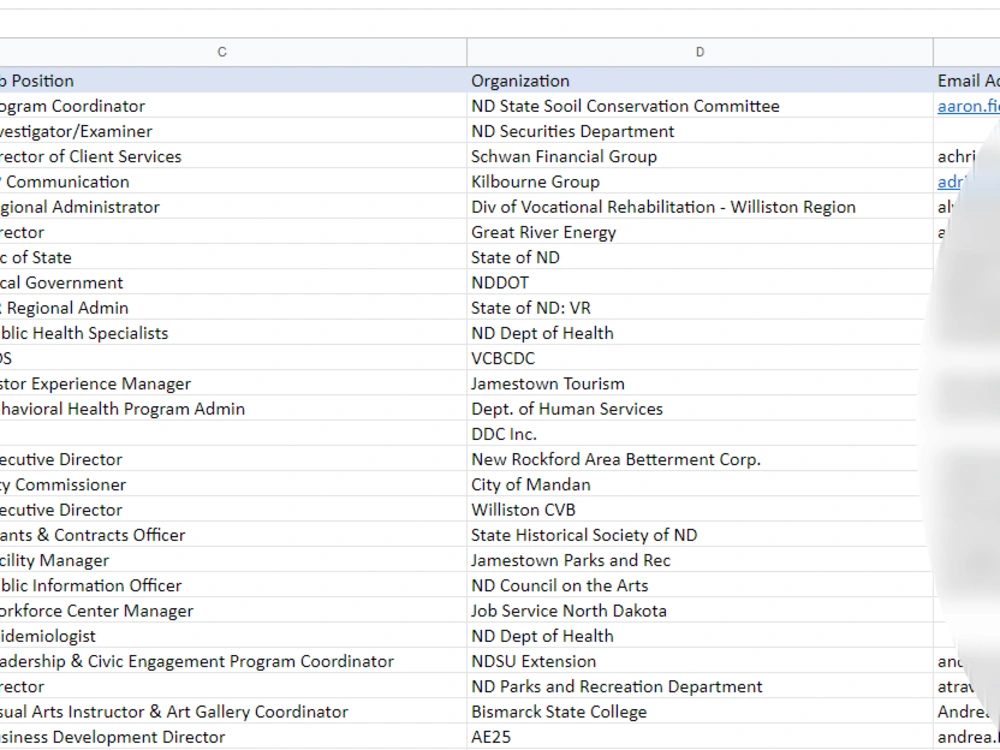Select Div of Vocational Rehabilitation - Williston Region cell
Image resolution: width=1000 pixels, height=750 pixels.
(x=700, y=207)
